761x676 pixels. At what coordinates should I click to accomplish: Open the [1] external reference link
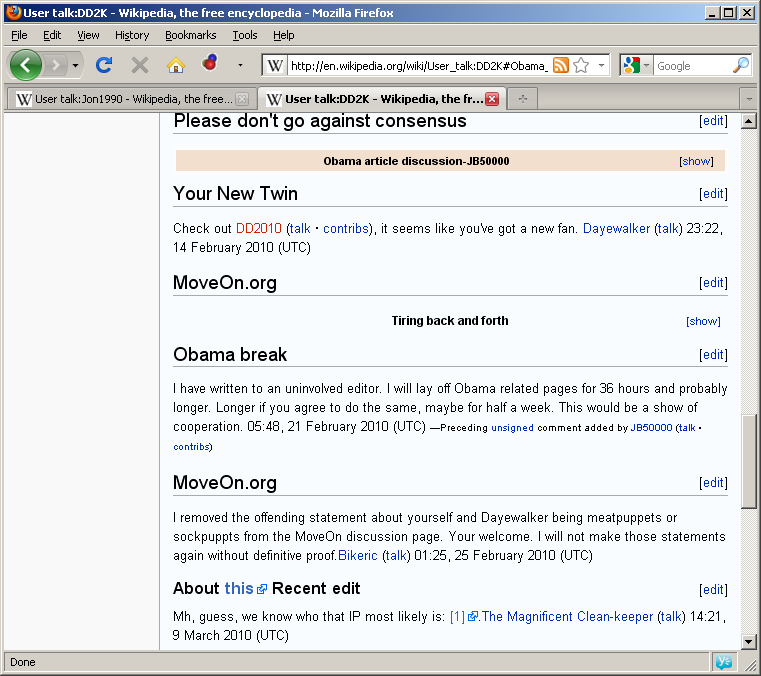click(x=463, y=617)
